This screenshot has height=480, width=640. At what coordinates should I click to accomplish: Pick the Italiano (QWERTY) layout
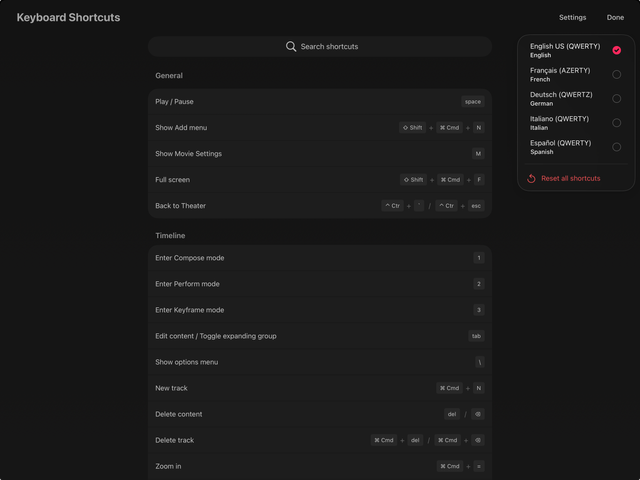(x=575, y=123)
